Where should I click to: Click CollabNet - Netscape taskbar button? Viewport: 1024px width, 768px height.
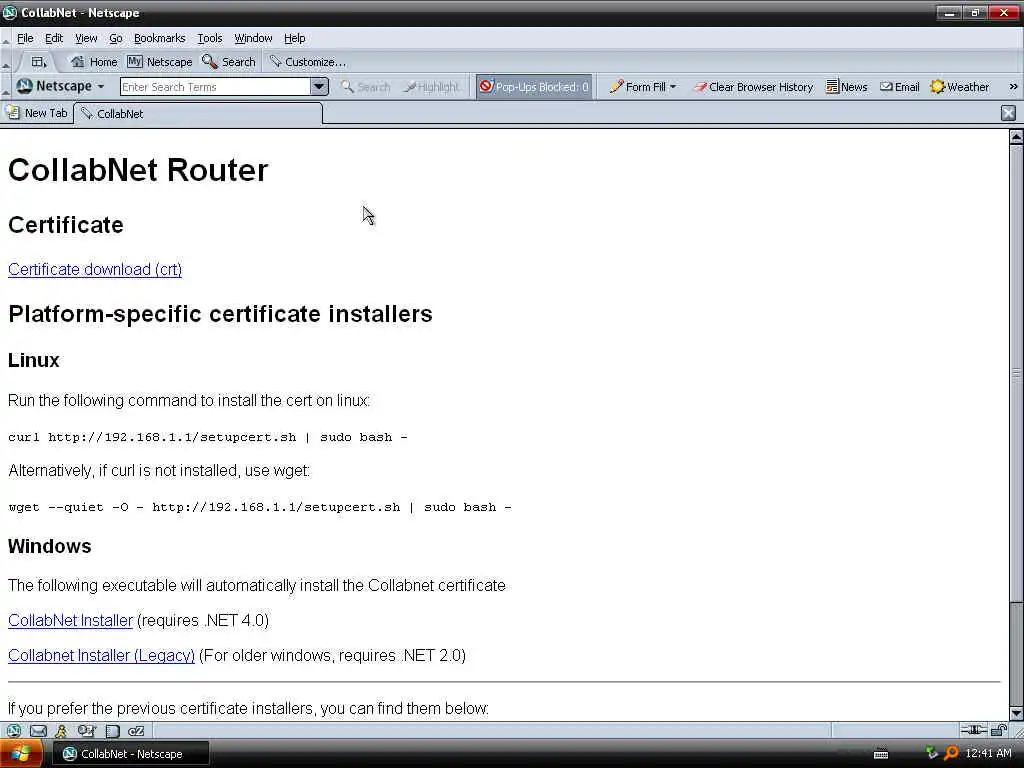(x=131, y=754)
